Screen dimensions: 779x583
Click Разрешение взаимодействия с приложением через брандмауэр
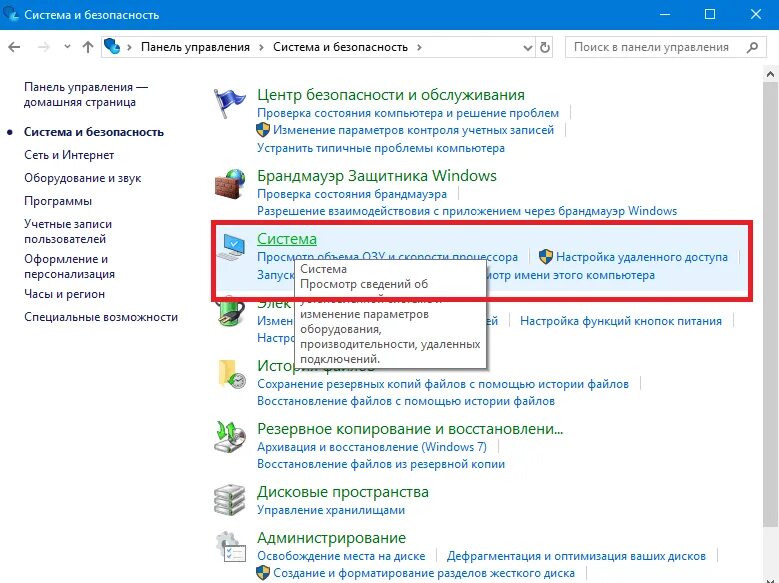[467, 211]
